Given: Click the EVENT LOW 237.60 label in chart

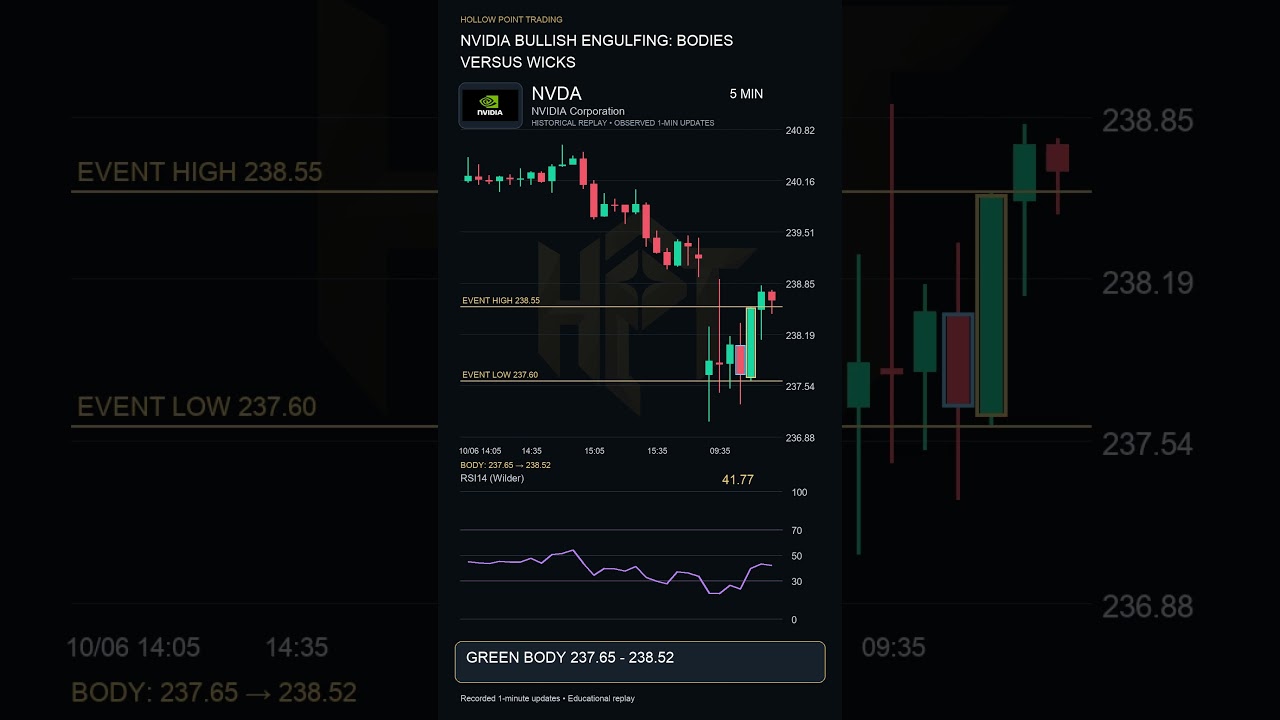Looking at the screenshot, I should [499, 375].
